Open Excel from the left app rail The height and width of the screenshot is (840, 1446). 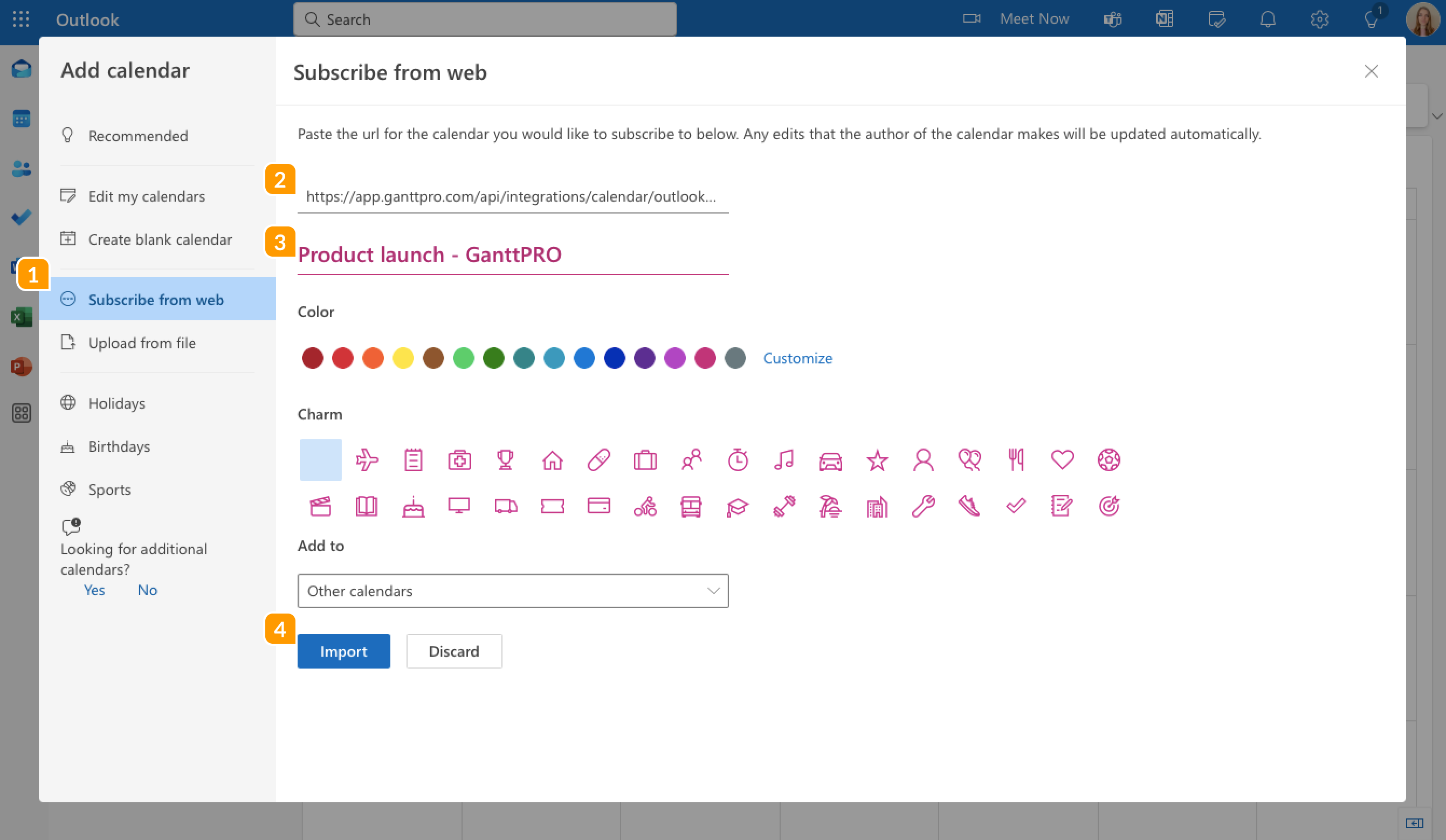pos(20,316)
